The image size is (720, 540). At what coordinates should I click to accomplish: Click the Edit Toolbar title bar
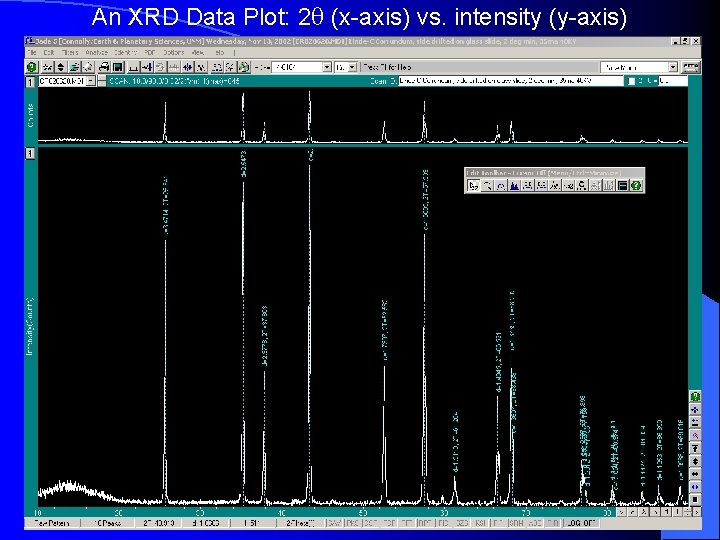click(x=554, y=173)
